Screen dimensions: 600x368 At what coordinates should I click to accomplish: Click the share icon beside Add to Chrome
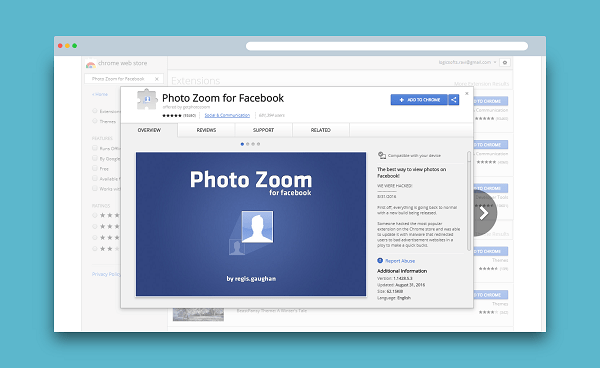[x=453, y=100]
